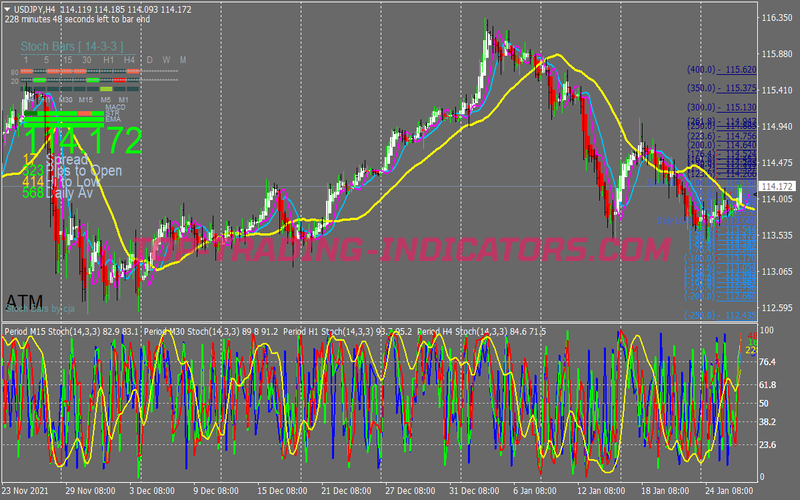Click the 12 Jan 08:00 time axis label

pyautogui.click(x=601, y=491)
